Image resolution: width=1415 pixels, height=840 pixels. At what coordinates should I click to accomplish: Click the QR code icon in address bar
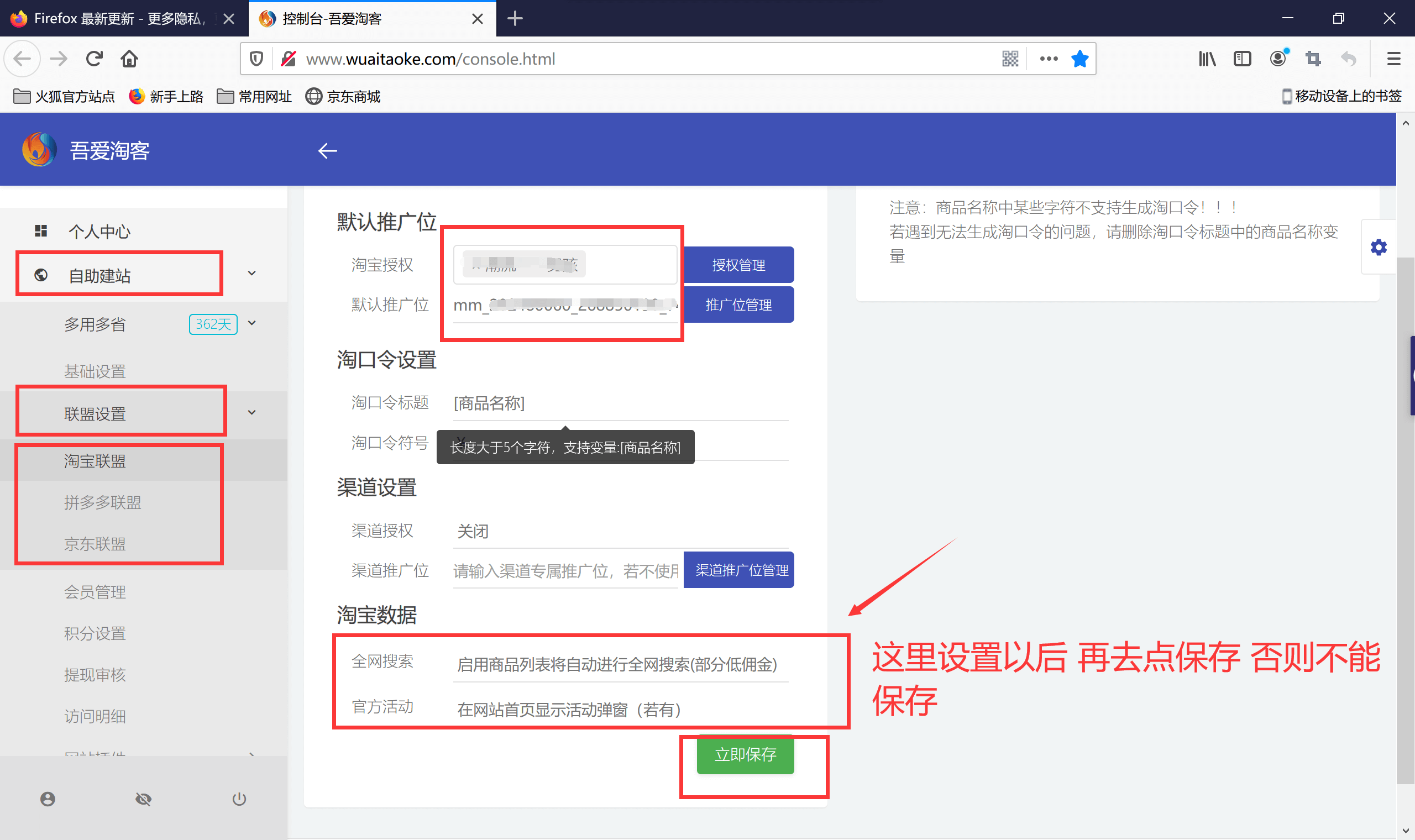pos(1010,59)
